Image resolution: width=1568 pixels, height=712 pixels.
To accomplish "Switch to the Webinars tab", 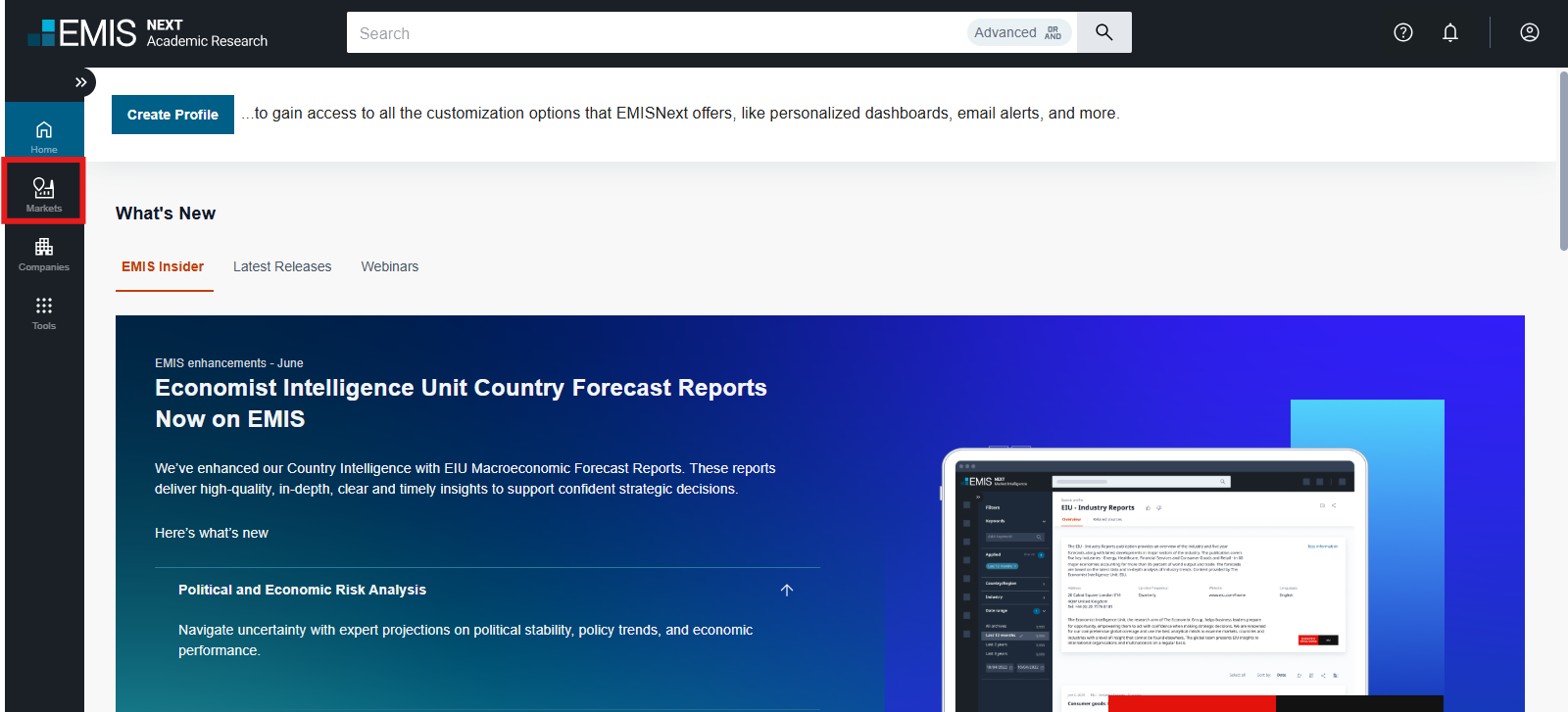I will 389,266.
